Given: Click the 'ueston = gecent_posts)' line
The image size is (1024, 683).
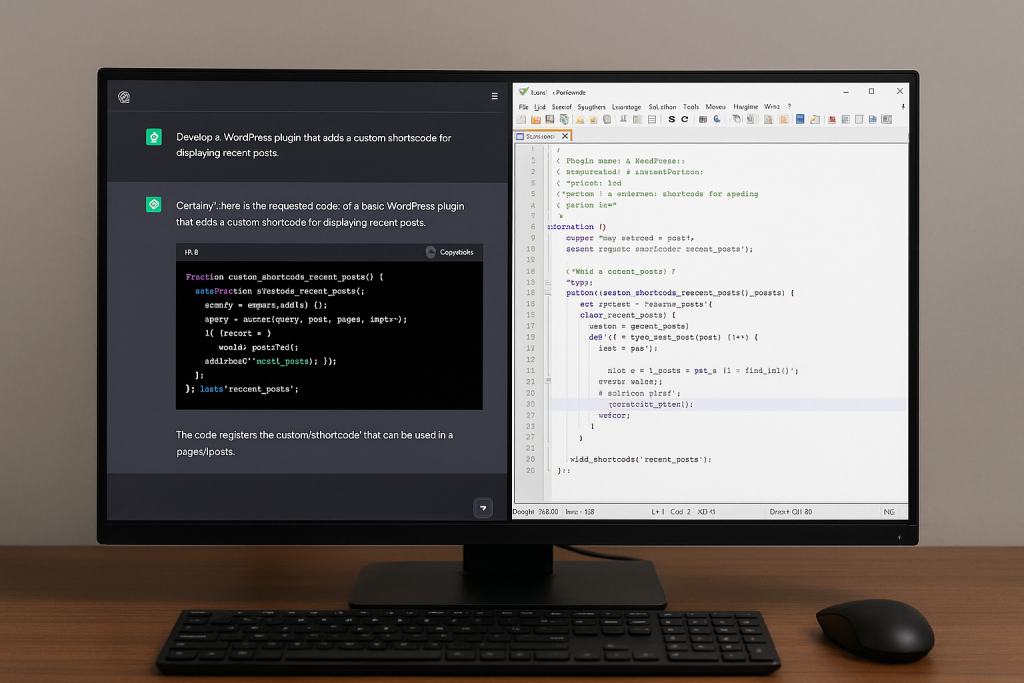Looking at the screenshot, I should (x=639, y=326).
